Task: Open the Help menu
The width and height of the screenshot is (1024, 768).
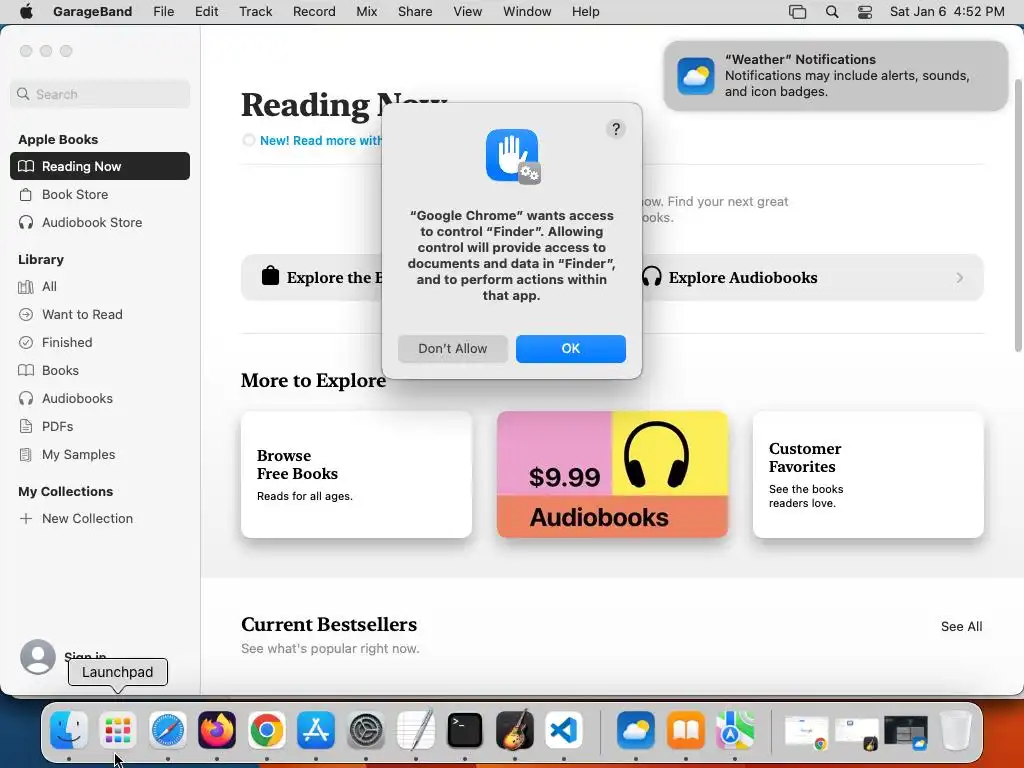Action: click(585, 12)
